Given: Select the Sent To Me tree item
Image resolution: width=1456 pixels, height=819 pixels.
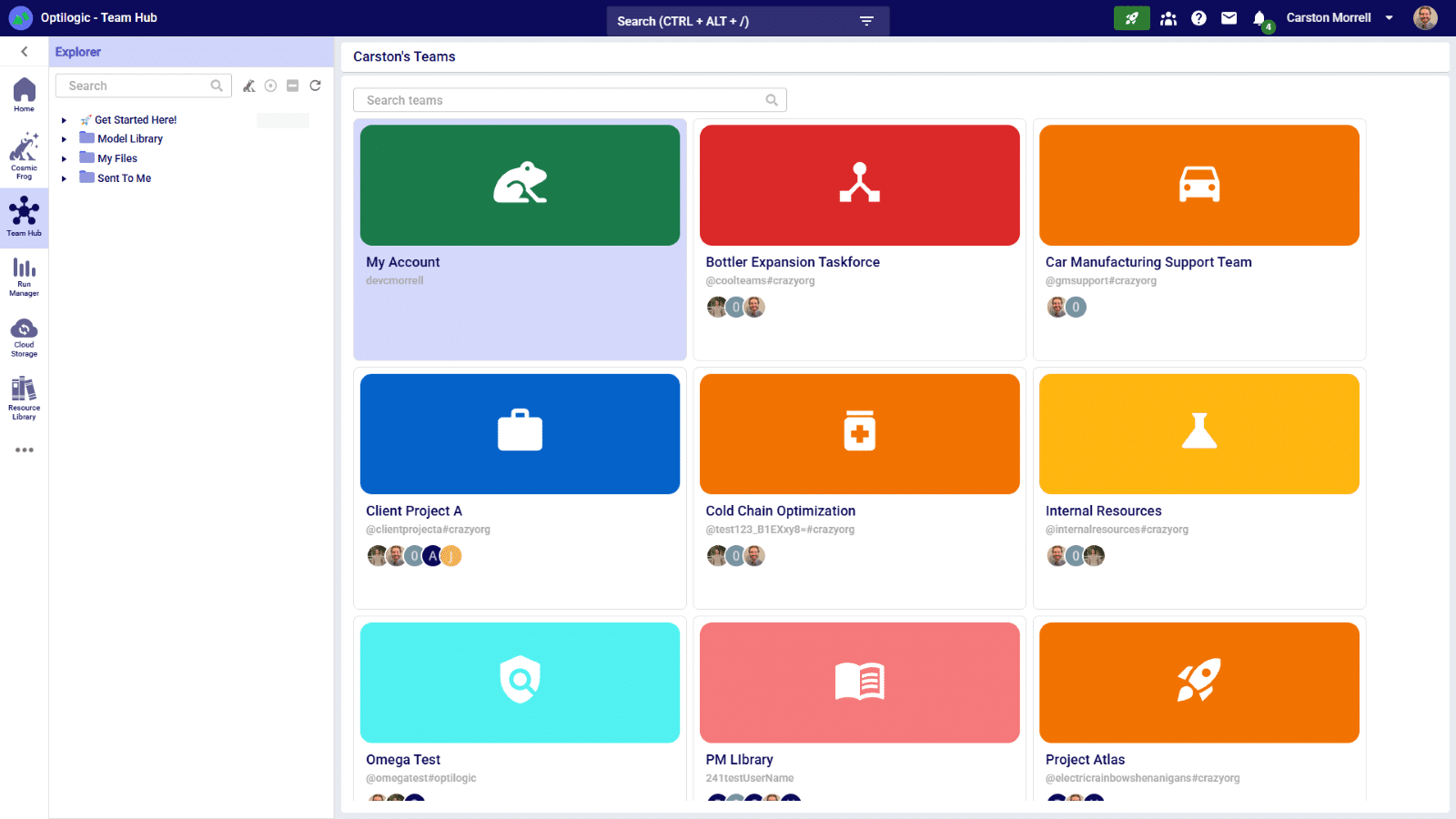Looking at the screenshot, I should point(125,178).
